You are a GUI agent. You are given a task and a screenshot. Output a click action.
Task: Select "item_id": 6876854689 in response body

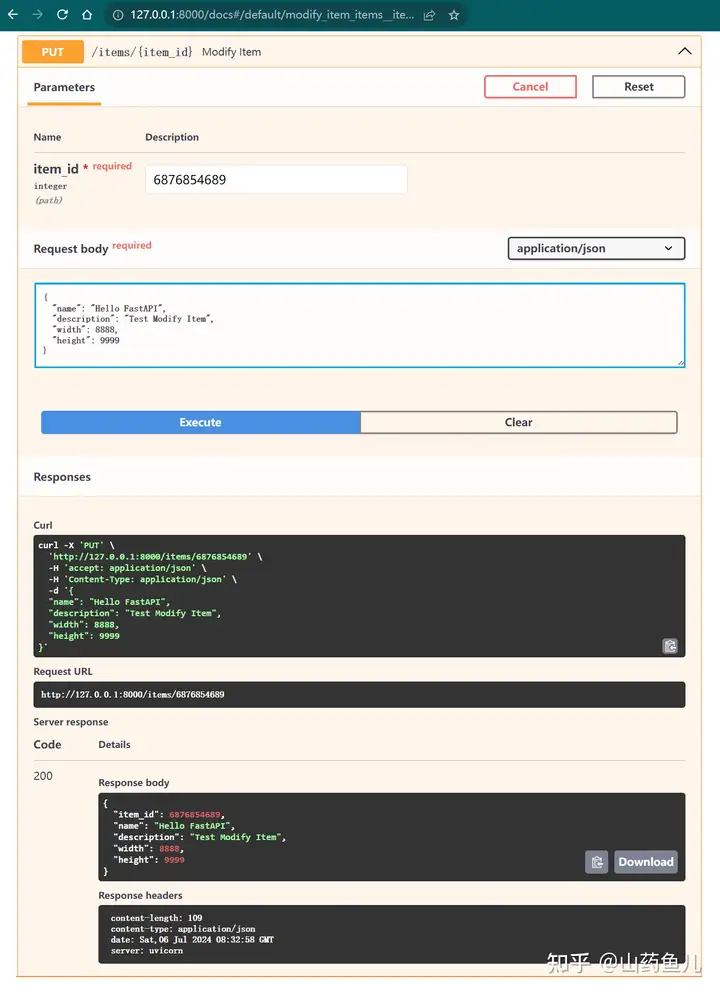click(x=169, y=815)
